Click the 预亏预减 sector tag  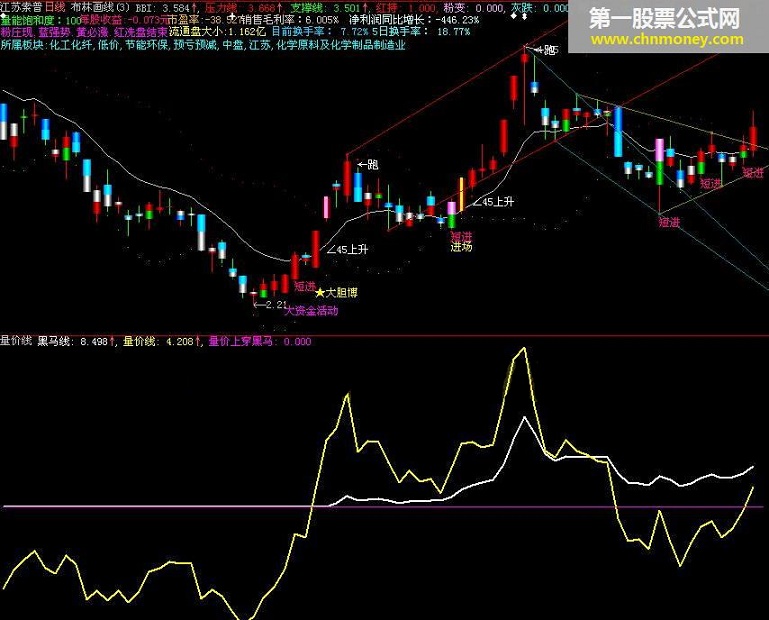(x=195, y=45)
